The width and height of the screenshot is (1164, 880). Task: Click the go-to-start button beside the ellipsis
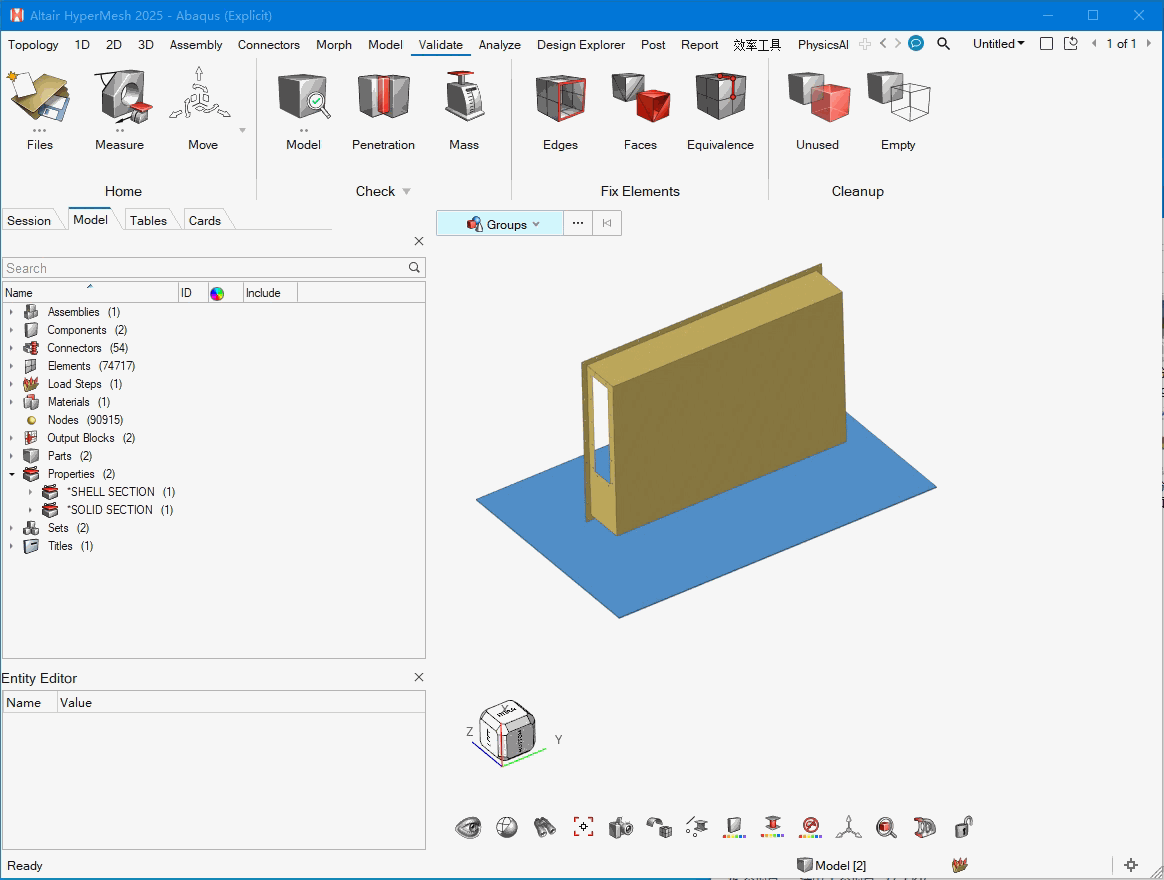607,224
